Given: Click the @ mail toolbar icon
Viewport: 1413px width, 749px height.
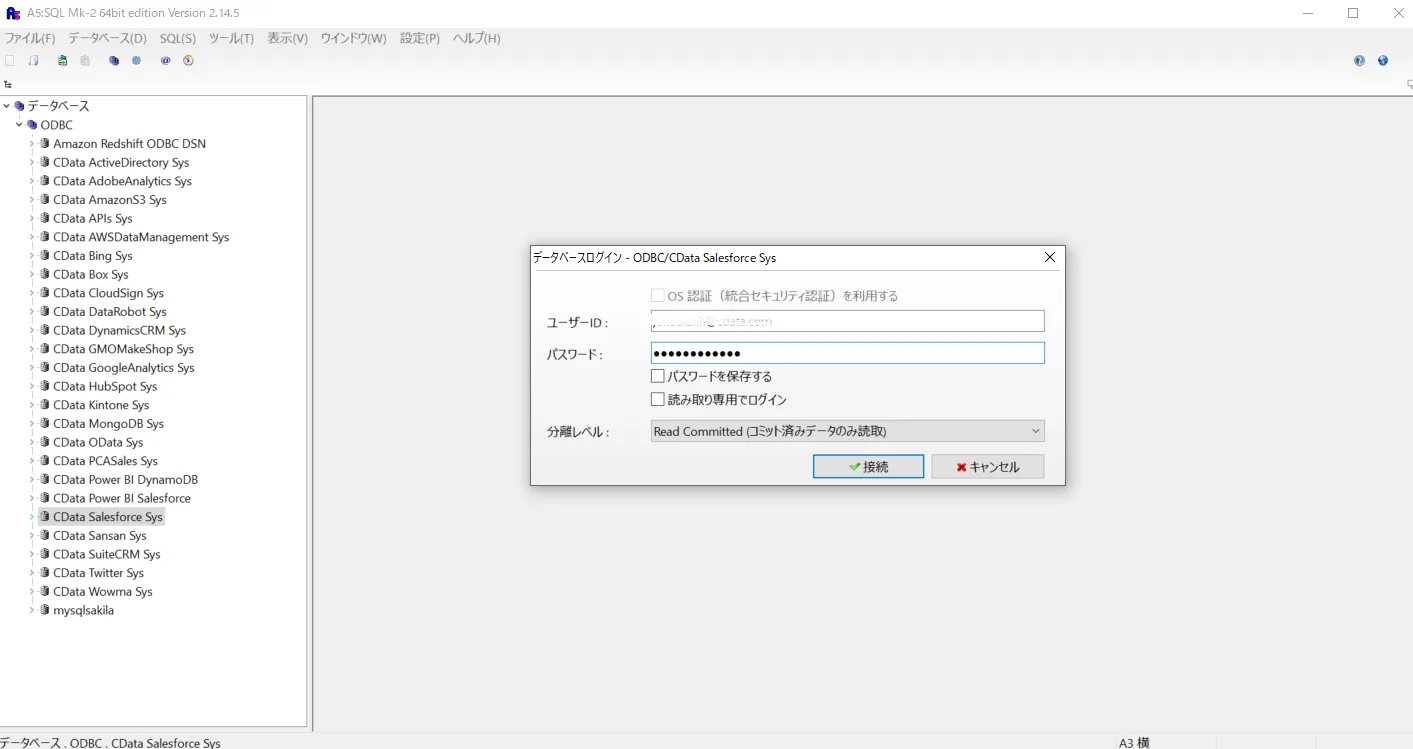Looking at the screenshot, I should point(165,60).
